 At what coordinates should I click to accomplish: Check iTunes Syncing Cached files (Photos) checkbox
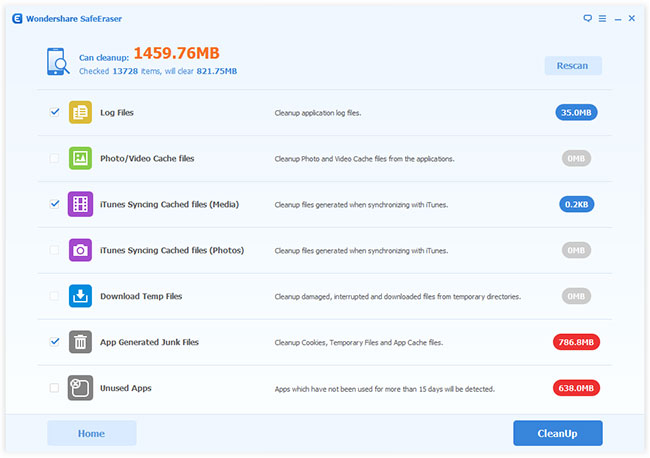(54, 250)
